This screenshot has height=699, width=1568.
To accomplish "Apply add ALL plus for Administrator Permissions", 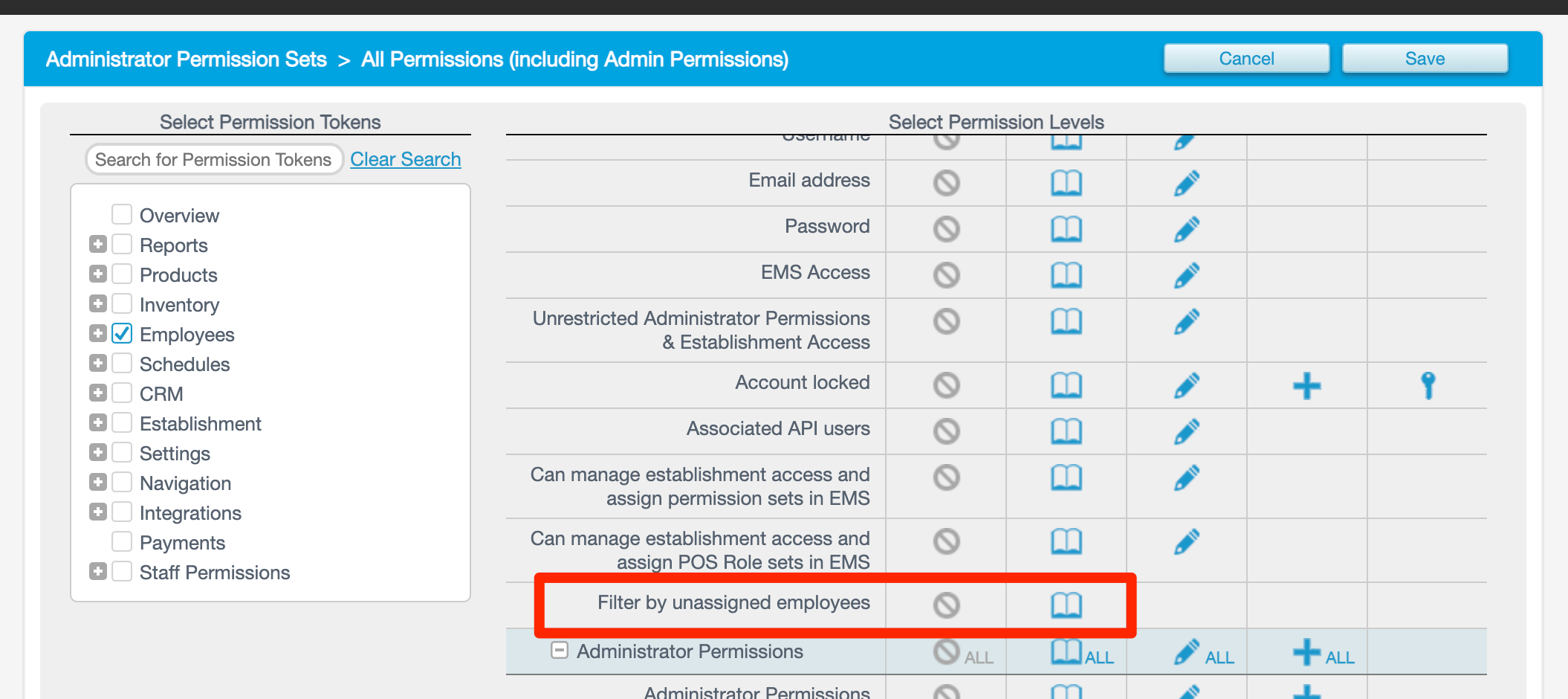I will click(1323, 653).
